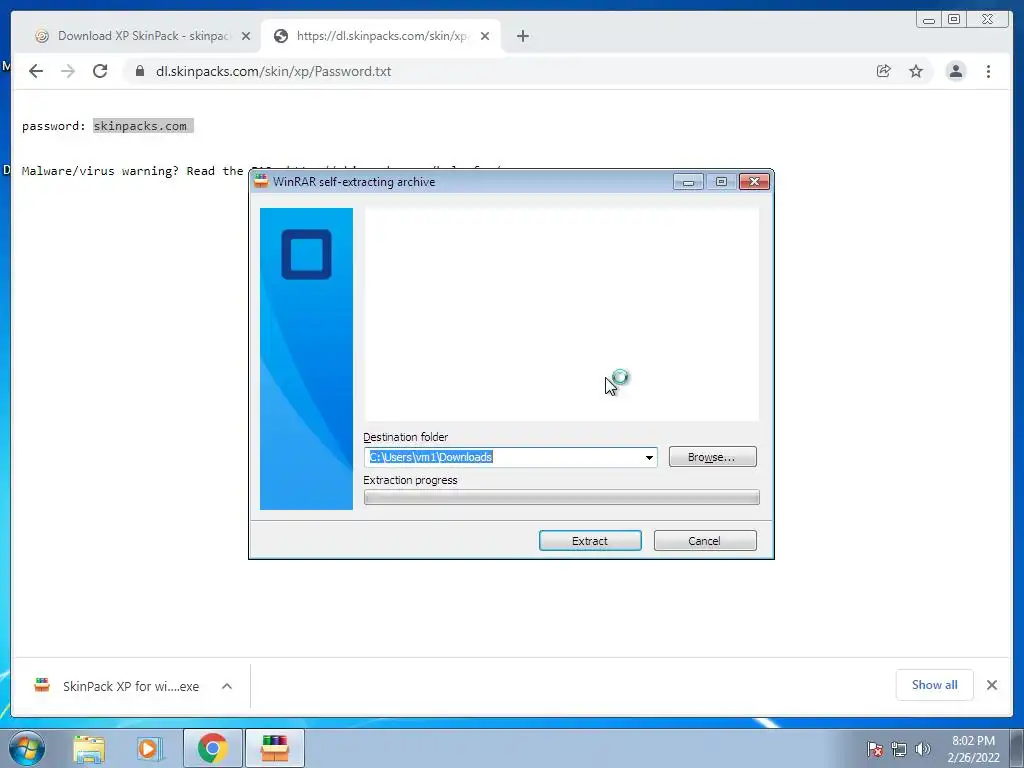Open Chrome's three-dot menu
The width and height of the screenshot is (1024, 768).
988,71
